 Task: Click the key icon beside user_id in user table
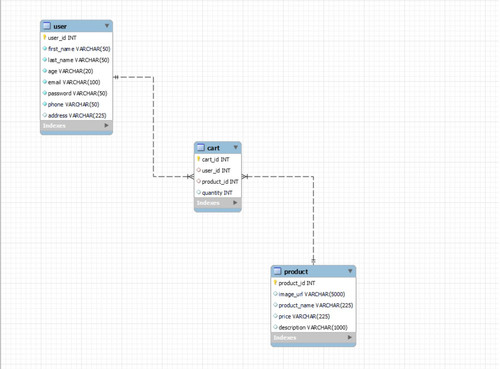[45, 37]
